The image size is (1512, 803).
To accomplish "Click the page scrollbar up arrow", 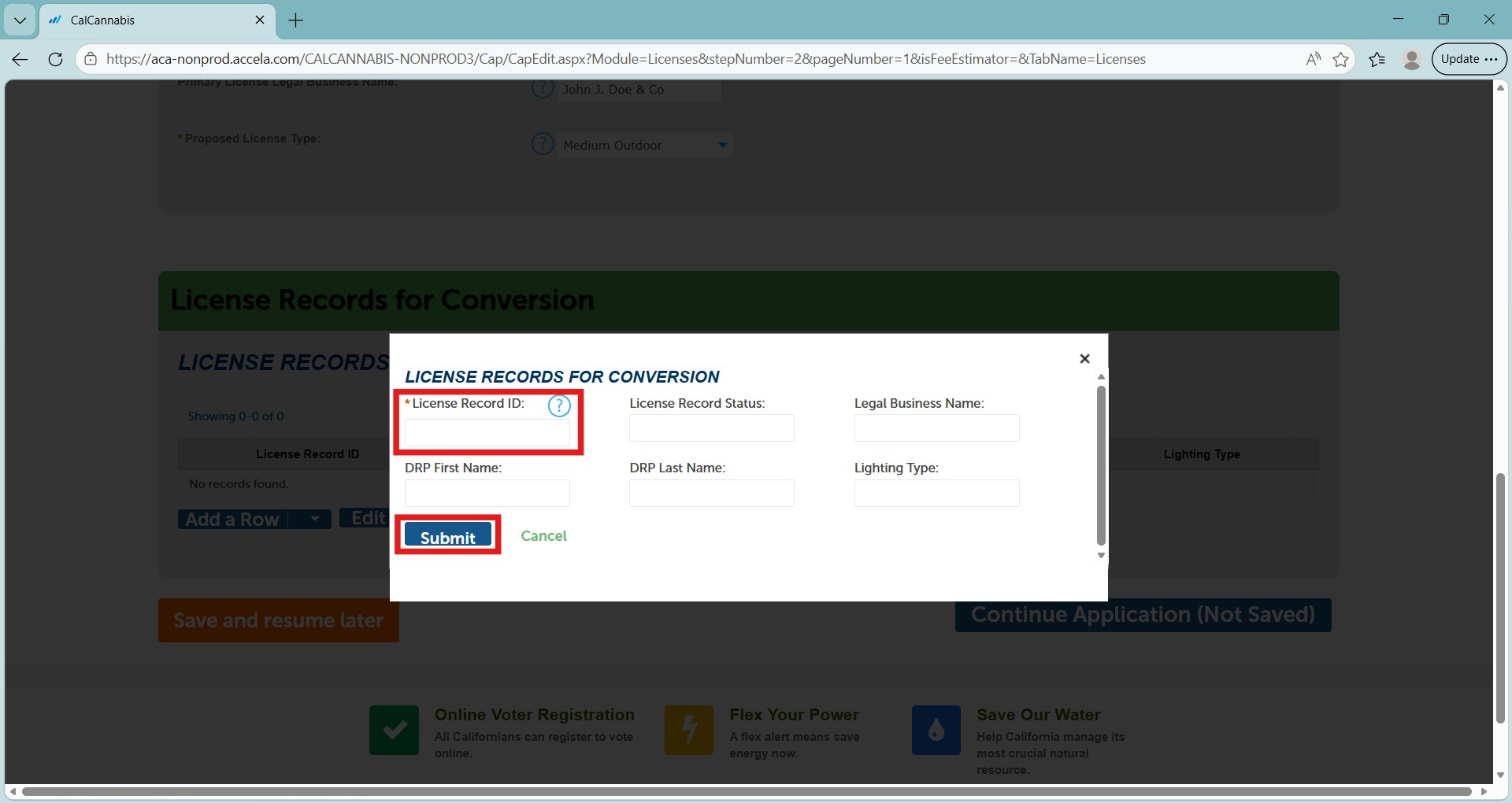I will click(x=1500, y=87).
